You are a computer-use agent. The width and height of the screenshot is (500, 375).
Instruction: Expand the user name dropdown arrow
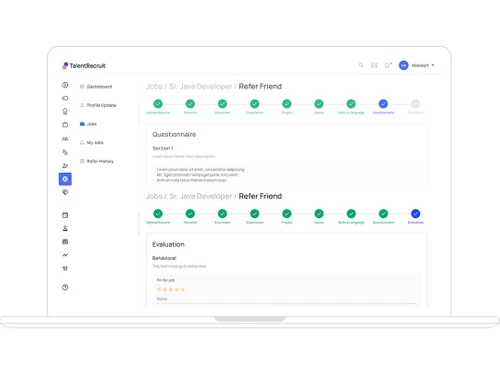433,65
